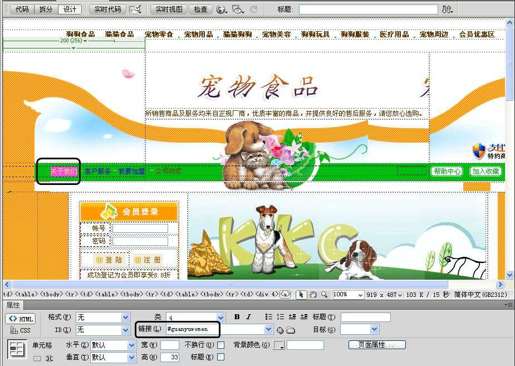
Task: Enable the 标题 header cell checkbox
Action: click(220, 357)
